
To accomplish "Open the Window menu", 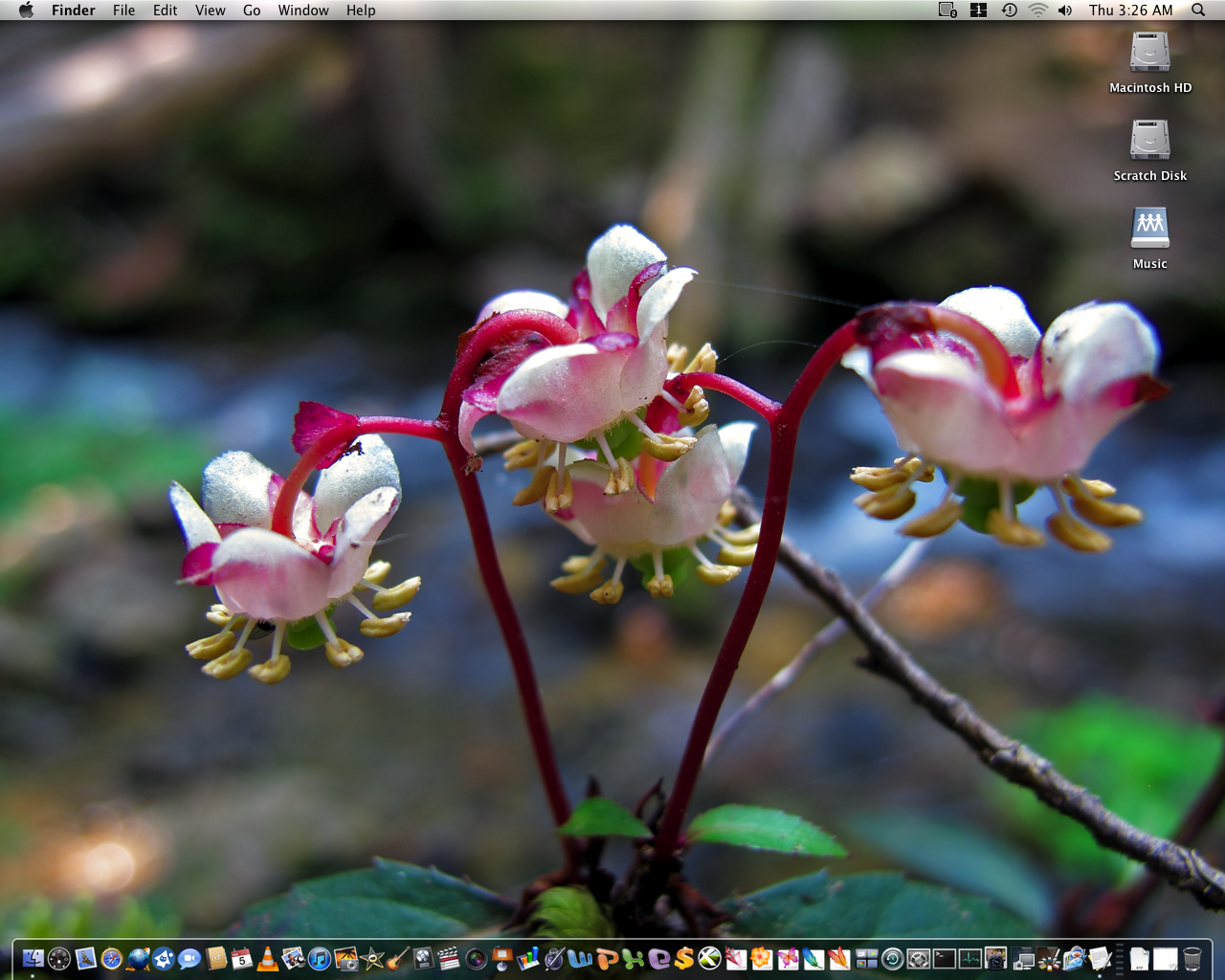I will (303, 10).
